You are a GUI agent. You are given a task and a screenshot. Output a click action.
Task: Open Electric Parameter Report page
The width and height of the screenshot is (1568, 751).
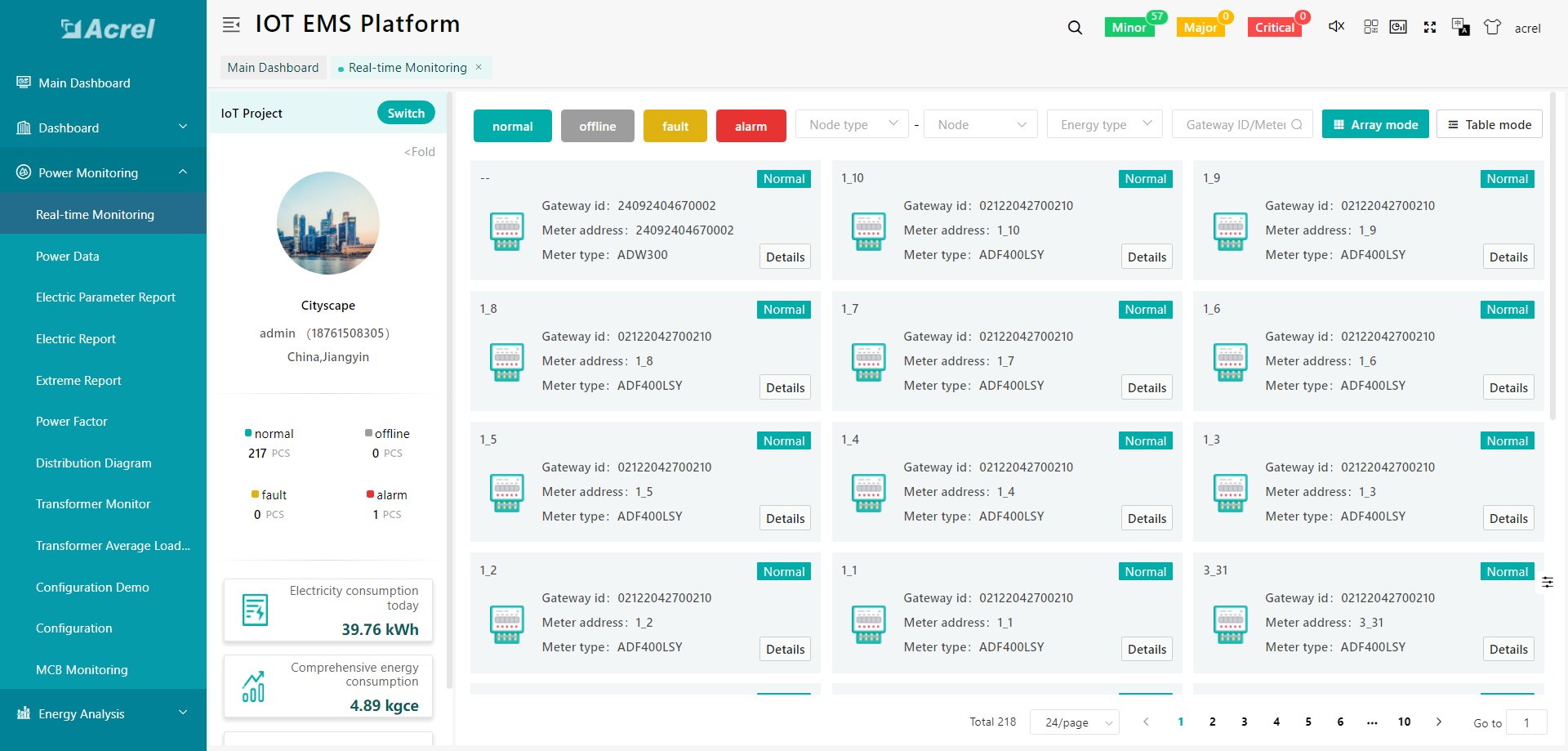105,297
